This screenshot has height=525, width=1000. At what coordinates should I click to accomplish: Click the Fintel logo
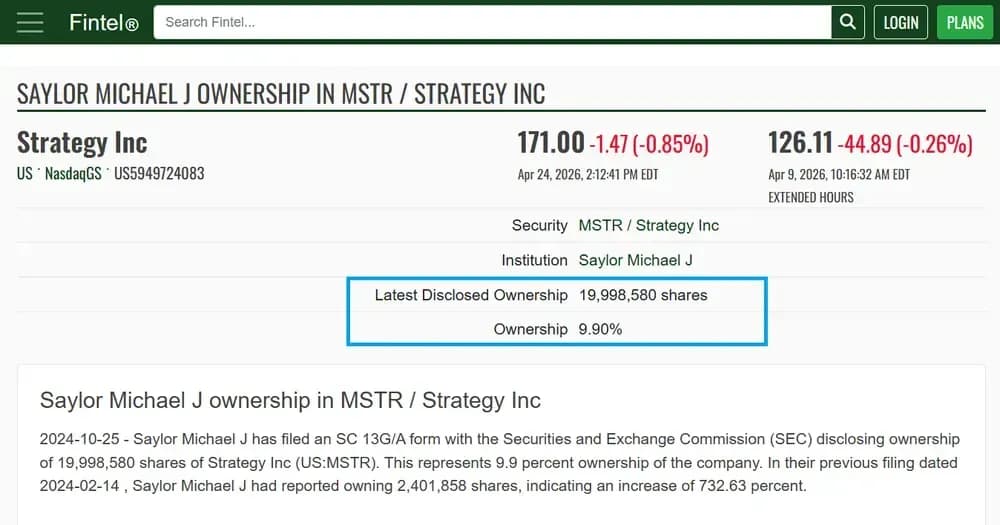[x=103, y=22]
